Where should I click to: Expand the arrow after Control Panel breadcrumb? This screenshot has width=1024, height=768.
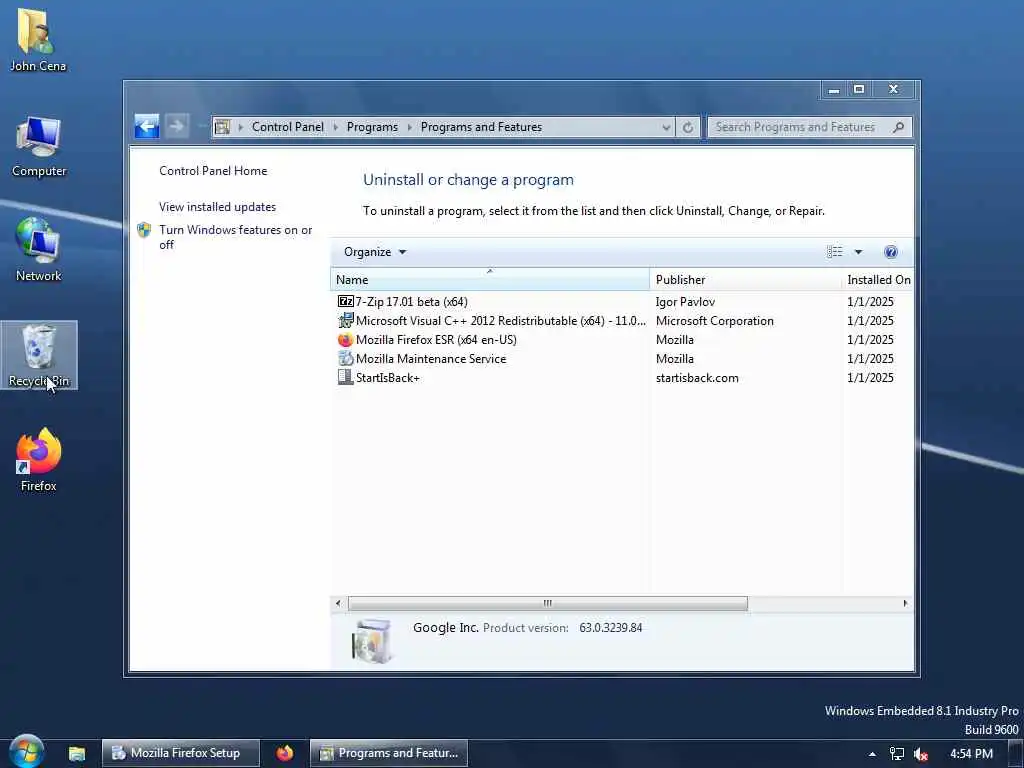click(336, 127)
